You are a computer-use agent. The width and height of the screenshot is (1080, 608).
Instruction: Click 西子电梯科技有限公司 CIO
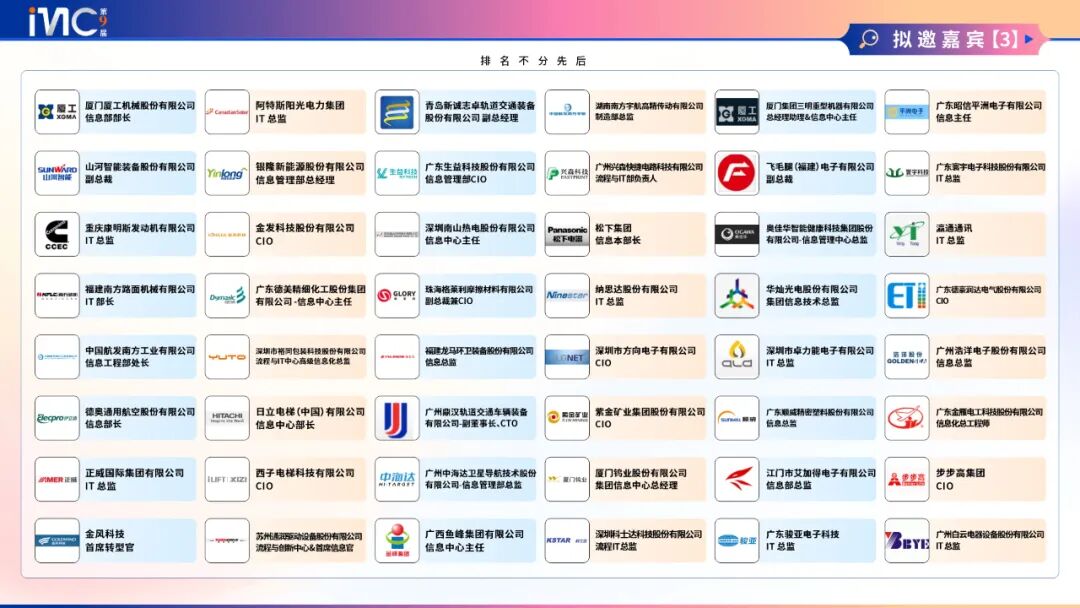(x=304, y=479)
